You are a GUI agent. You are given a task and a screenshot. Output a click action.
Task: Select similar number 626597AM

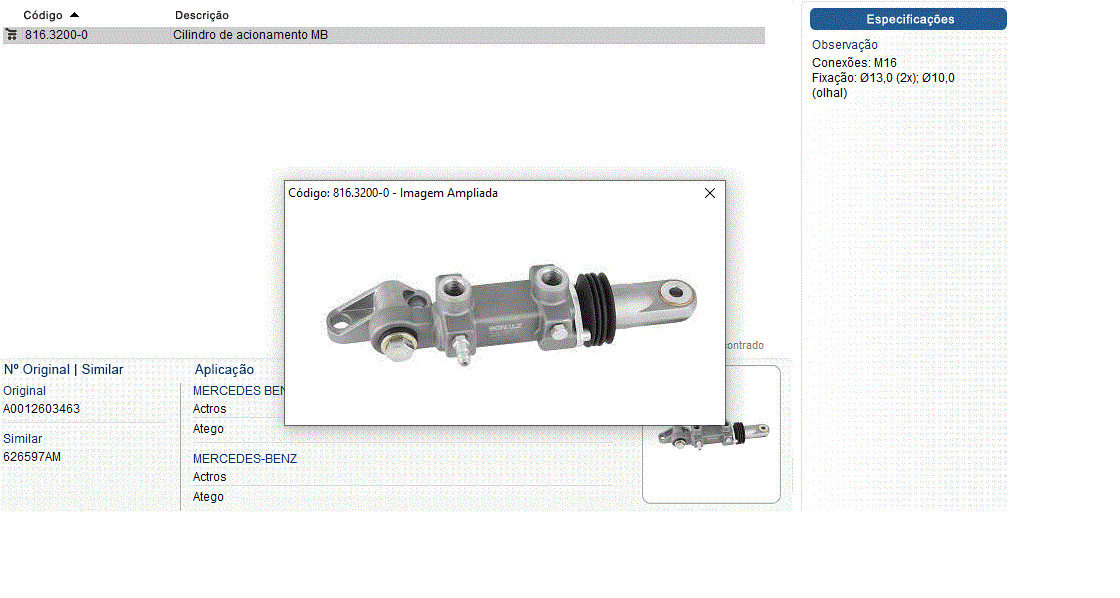(32, 457)
